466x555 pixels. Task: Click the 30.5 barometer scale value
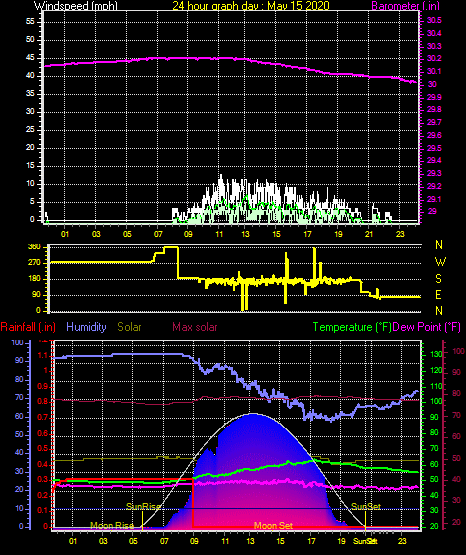(x=434, y=20)
